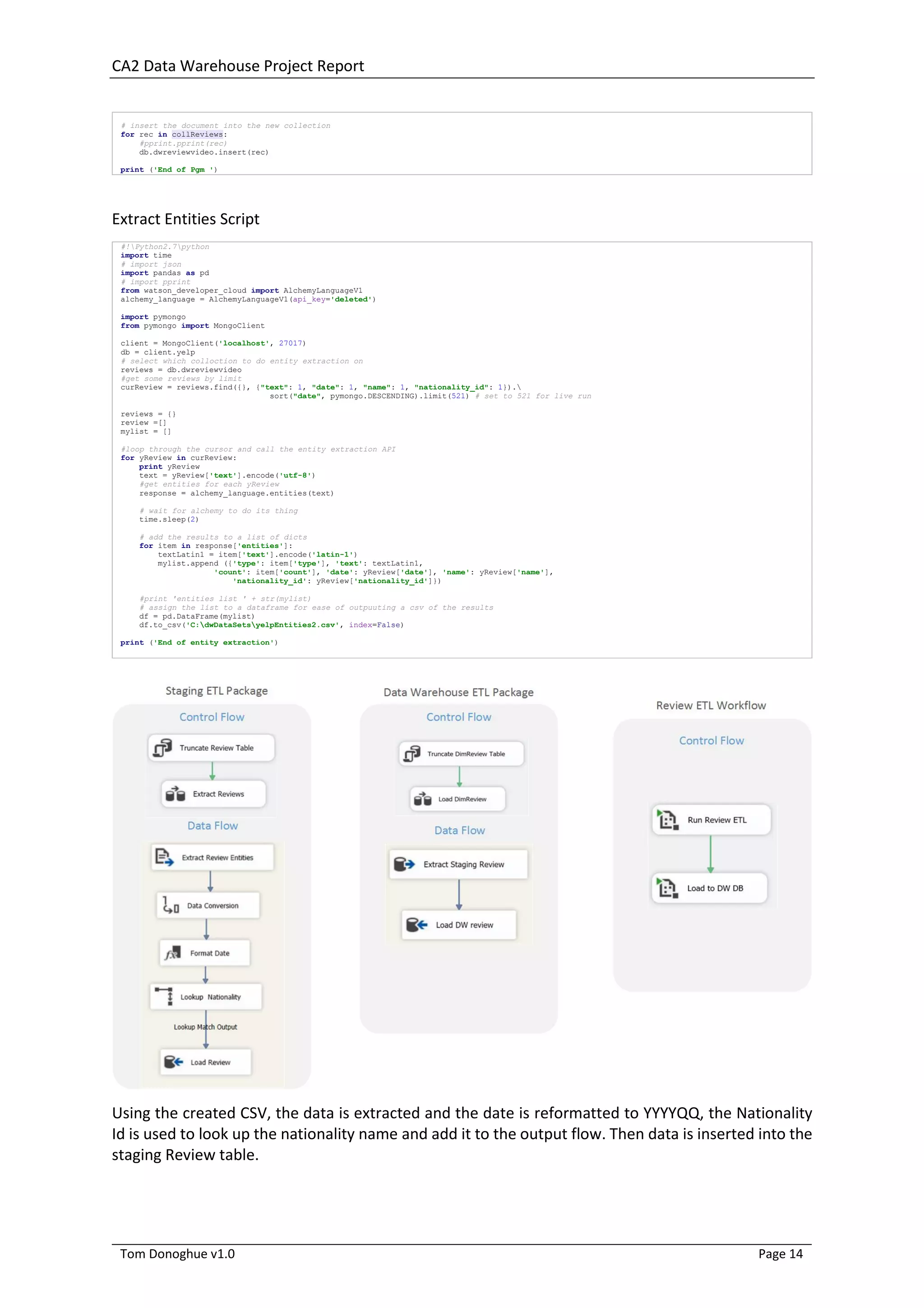Click the Data Conversion transform icon

coord(171,904)
